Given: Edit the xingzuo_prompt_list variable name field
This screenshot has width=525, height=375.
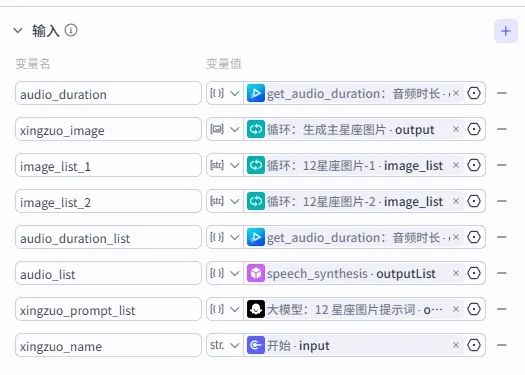Looking at the screenshot, I should pyautogui.click(x=108, y=309).
